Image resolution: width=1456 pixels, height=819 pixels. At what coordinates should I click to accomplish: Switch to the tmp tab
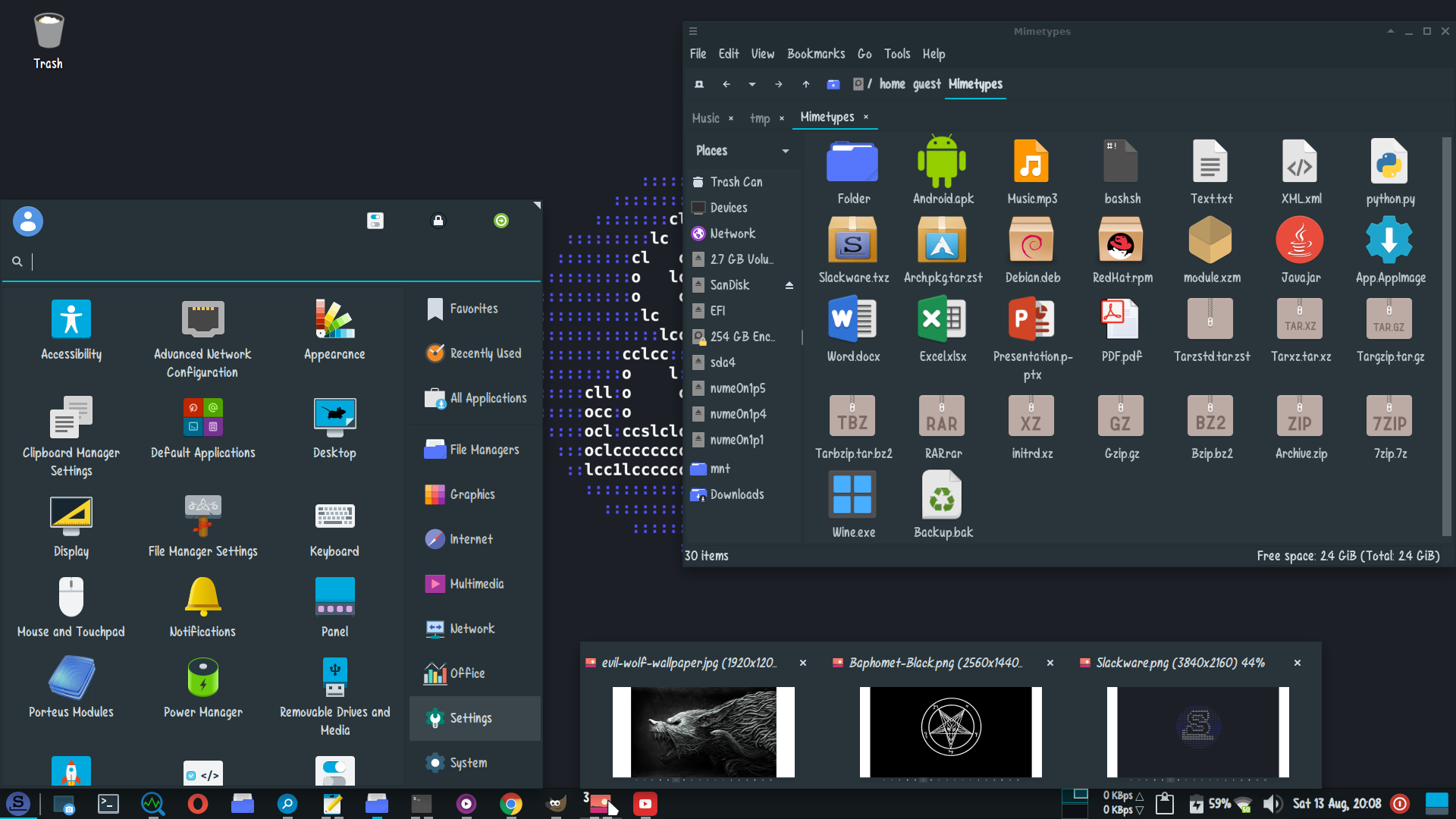click(x=760, y=118)
